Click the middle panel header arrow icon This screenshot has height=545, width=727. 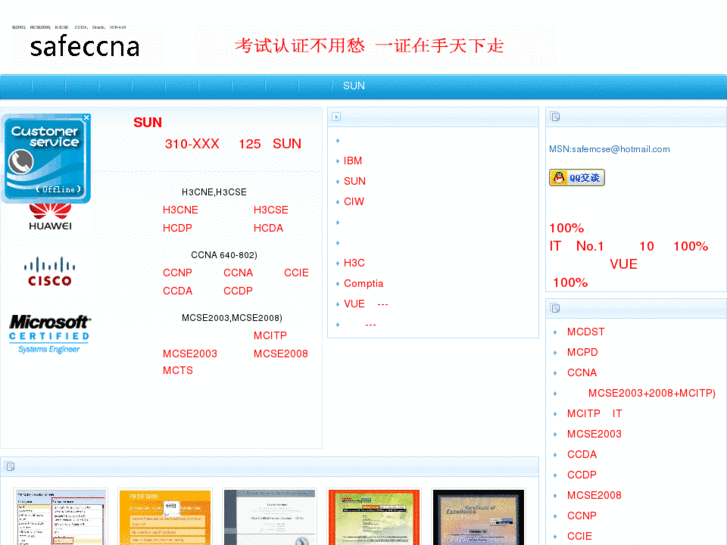pyautogui.click(x=337, y=117)
